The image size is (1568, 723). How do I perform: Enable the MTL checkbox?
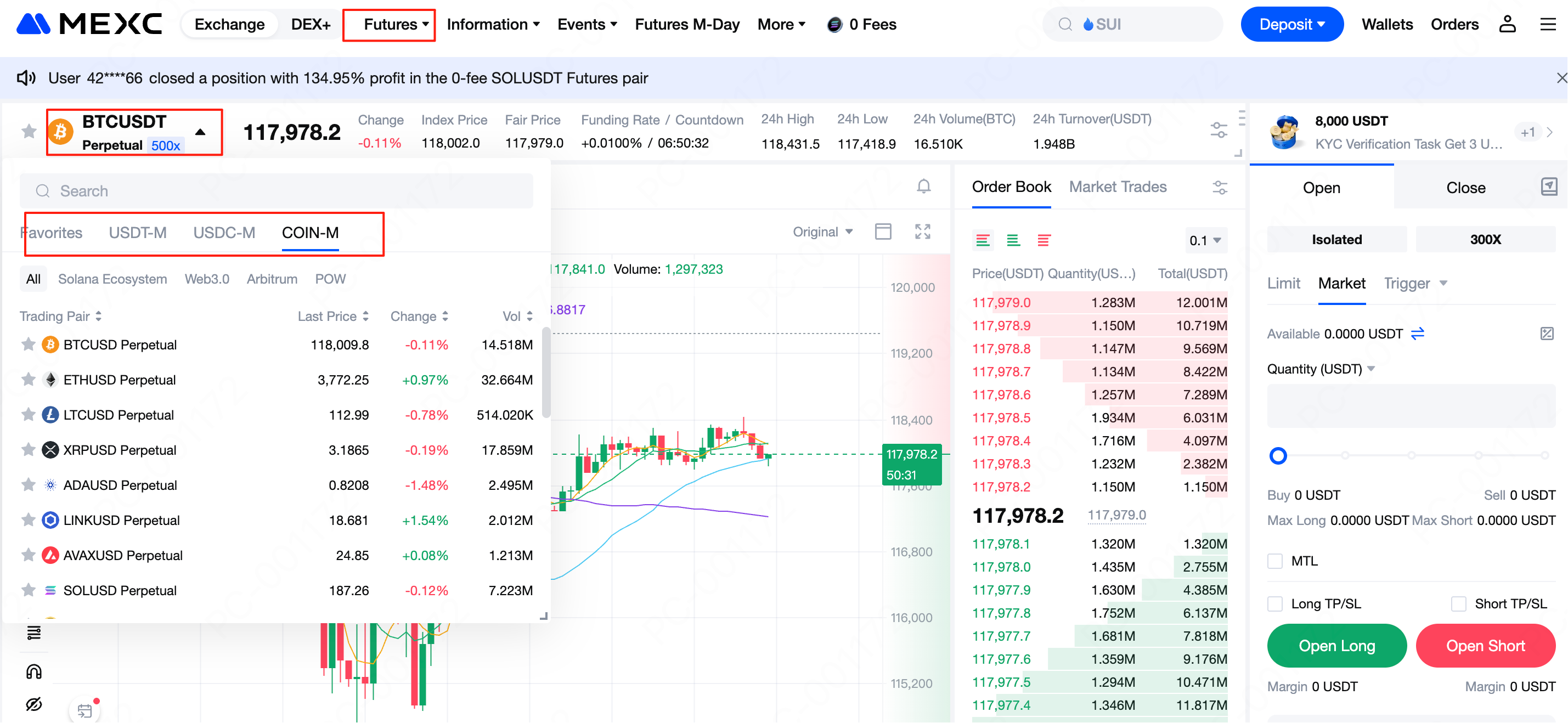(x=1274, y=561)
